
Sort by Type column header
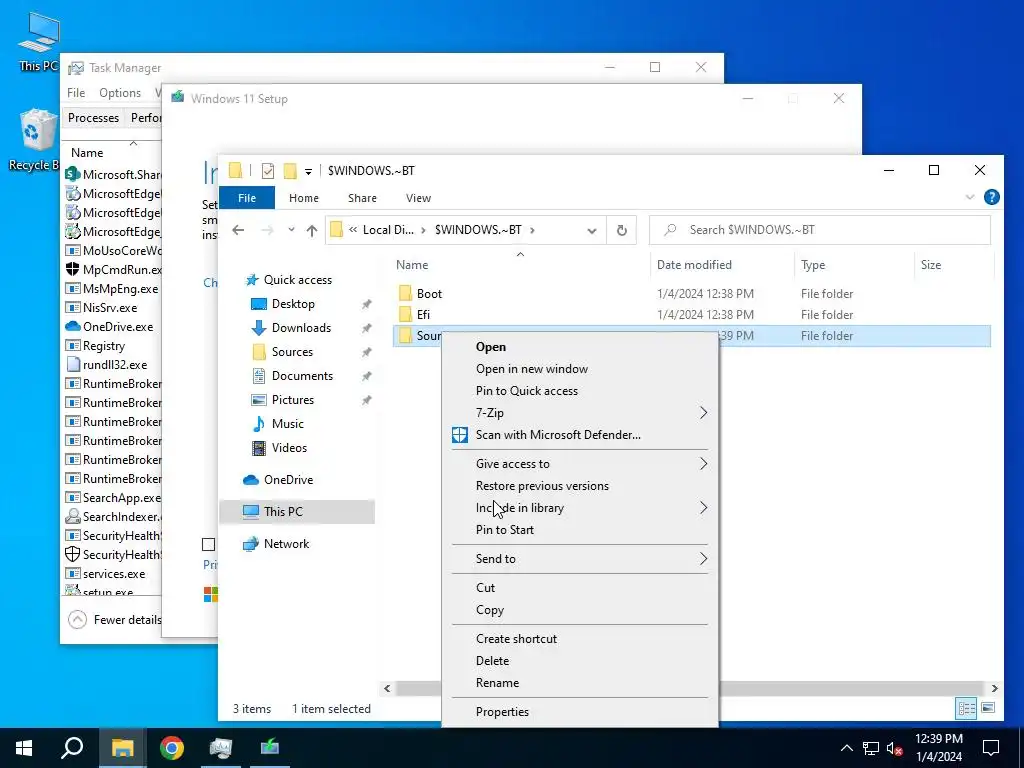point(812,264)
